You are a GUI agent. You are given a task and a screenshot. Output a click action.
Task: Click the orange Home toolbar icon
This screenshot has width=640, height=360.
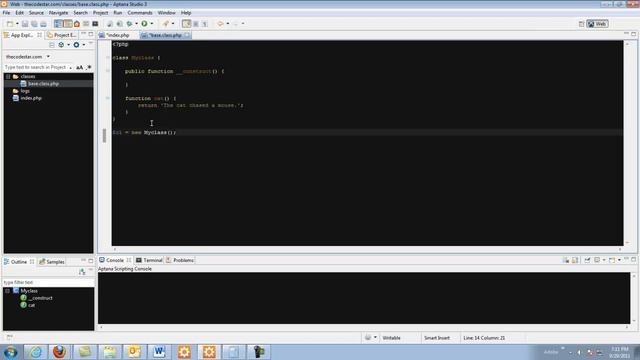pyautogui.click(x=77, y=24)
